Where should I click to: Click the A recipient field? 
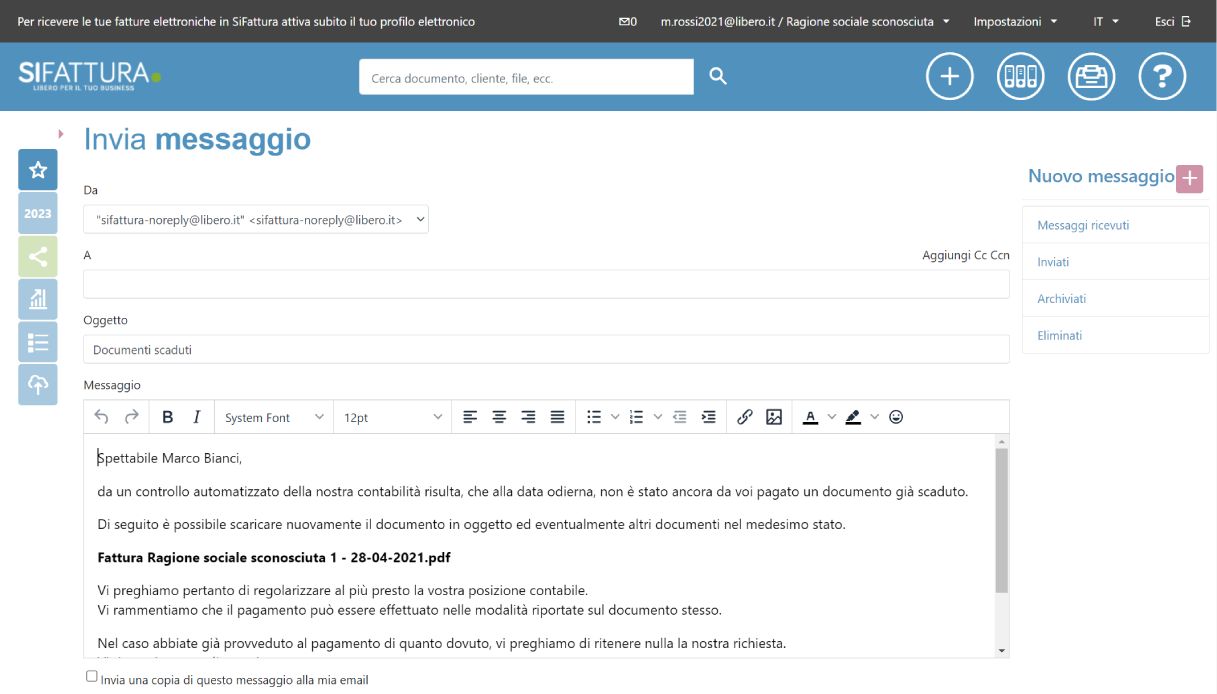pyautogui.click(x=546, y=284)
